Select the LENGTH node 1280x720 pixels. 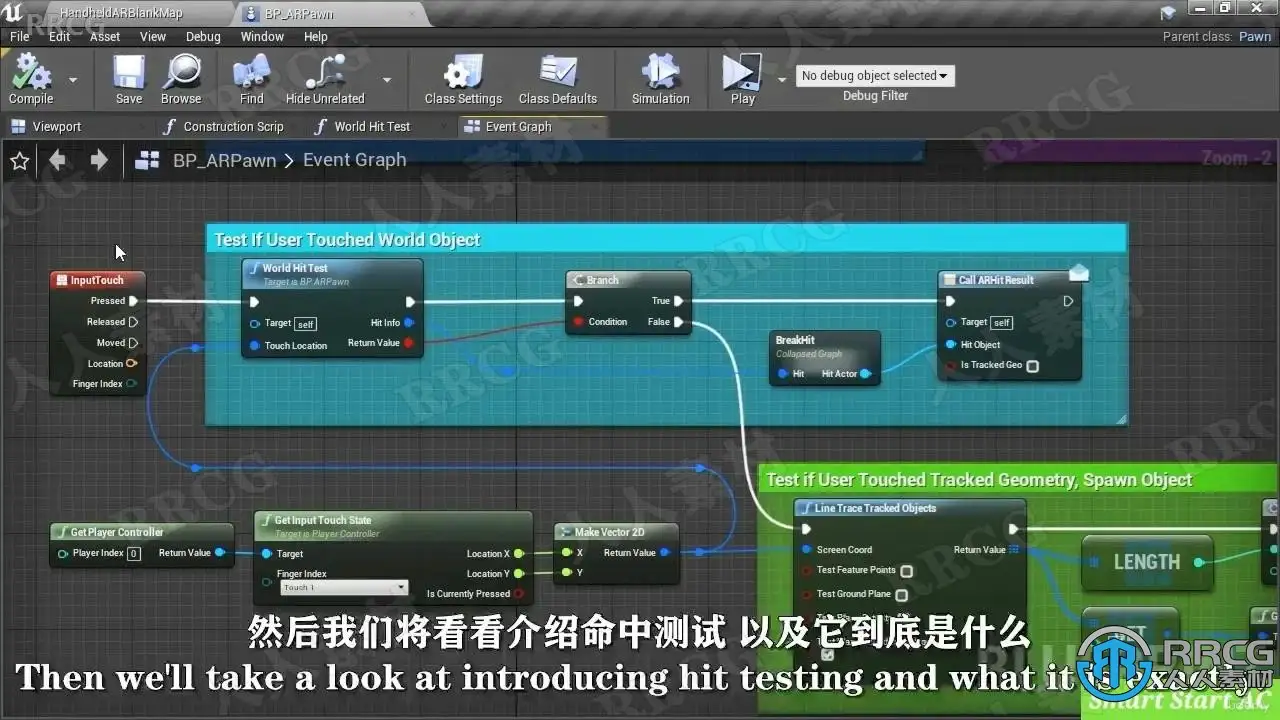(1147, 562)
